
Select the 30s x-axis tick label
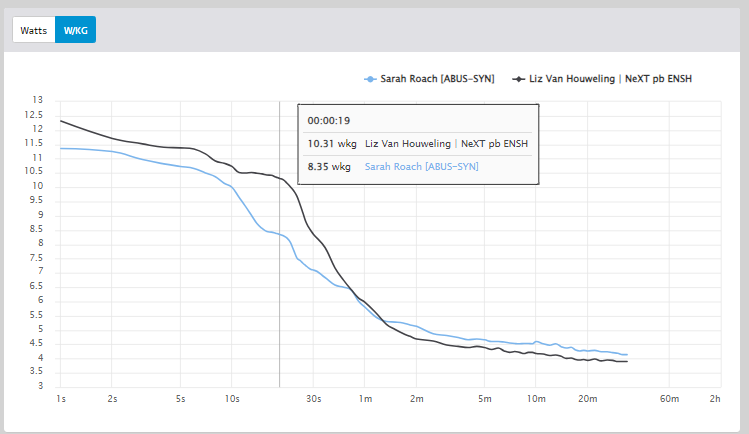point(313,399)
